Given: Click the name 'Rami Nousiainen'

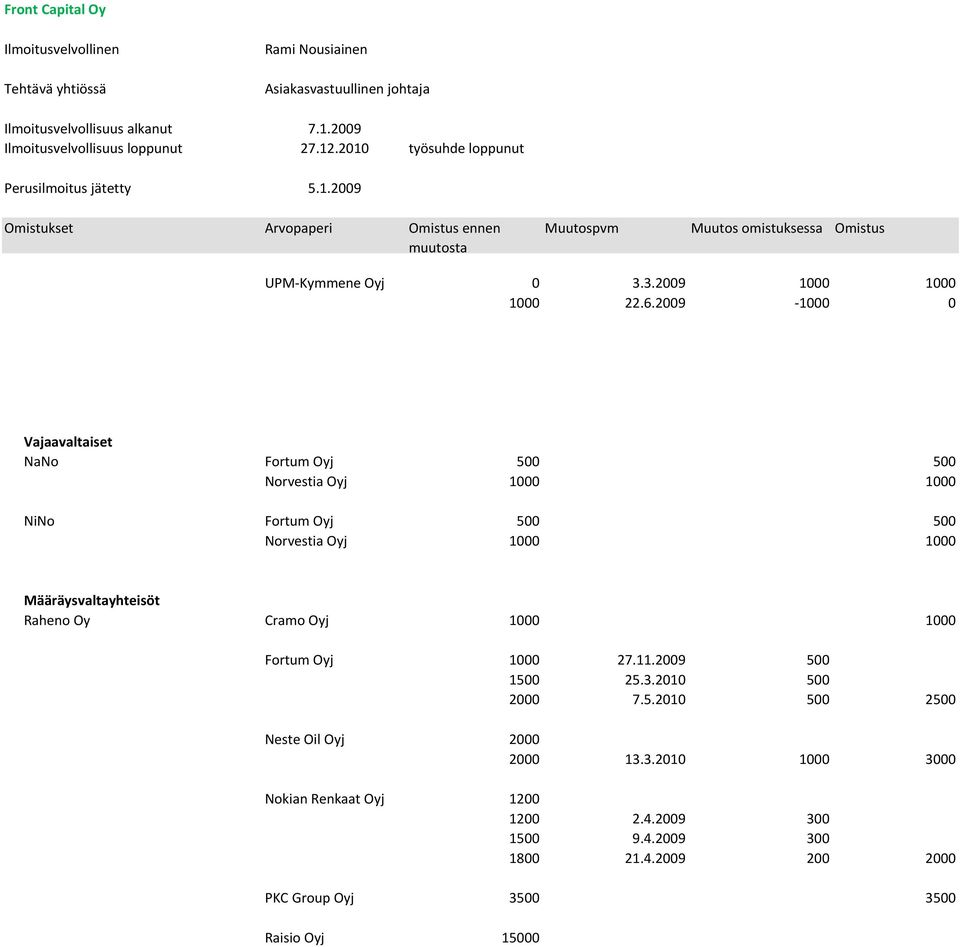Looking at the screenshot, I should click(316, 50).
